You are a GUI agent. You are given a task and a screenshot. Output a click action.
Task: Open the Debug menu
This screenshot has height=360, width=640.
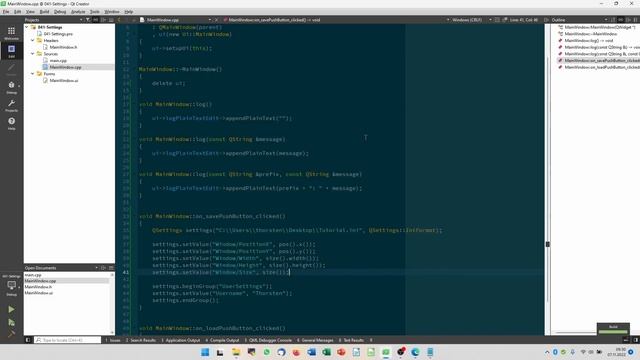coord(60,12)
